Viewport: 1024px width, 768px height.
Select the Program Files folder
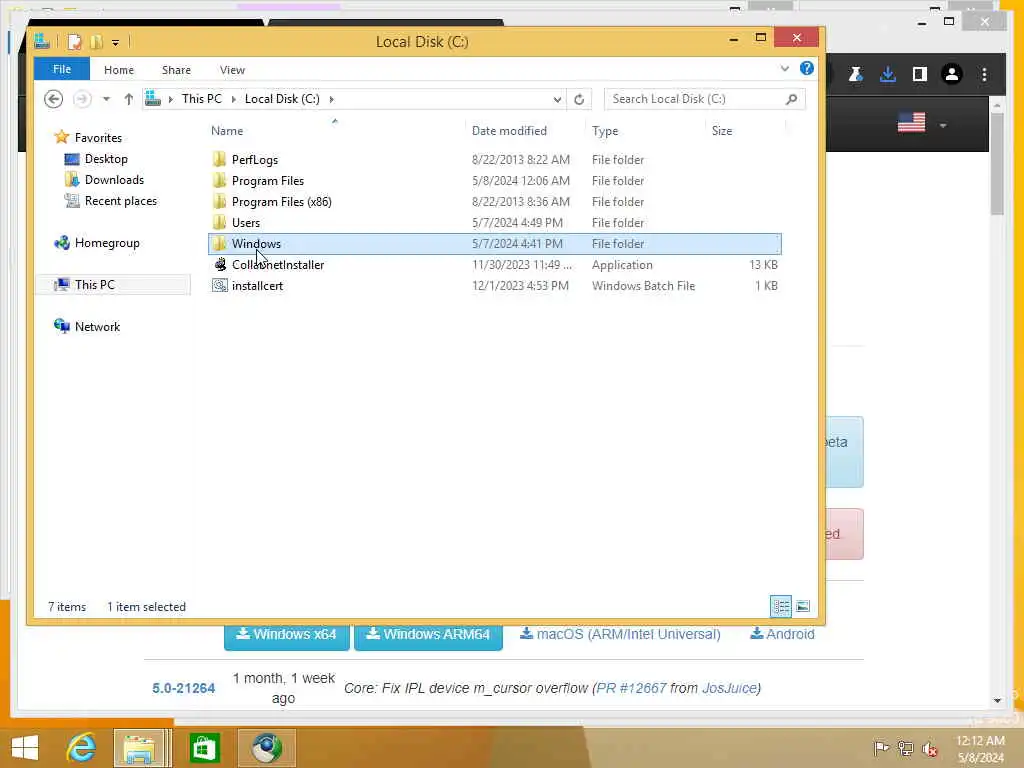tap(268, 181)
